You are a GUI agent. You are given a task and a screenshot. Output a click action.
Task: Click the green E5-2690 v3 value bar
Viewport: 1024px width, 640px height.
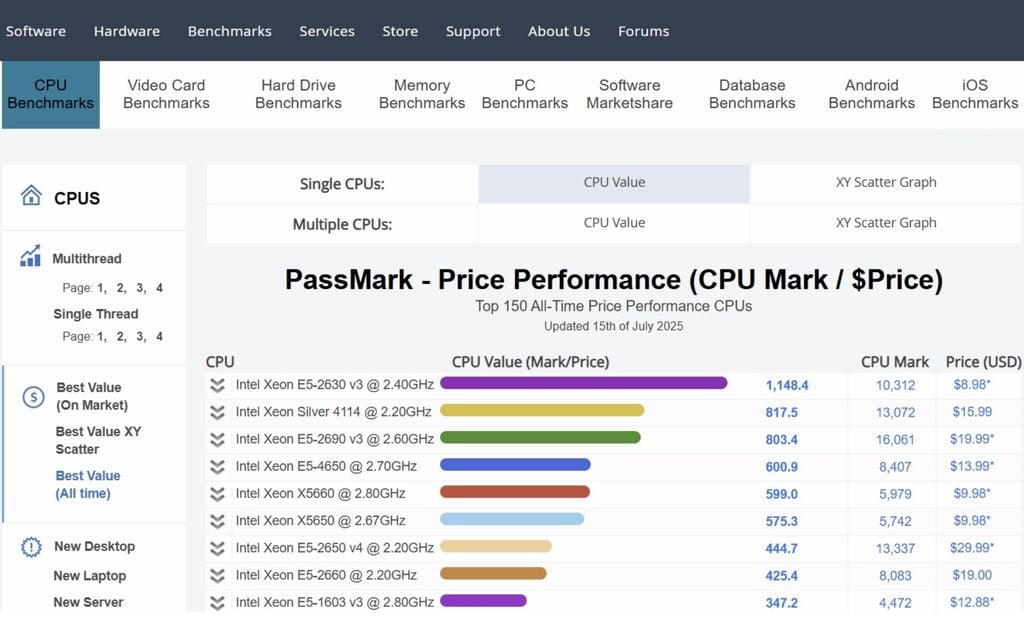(x=541, y=438)
